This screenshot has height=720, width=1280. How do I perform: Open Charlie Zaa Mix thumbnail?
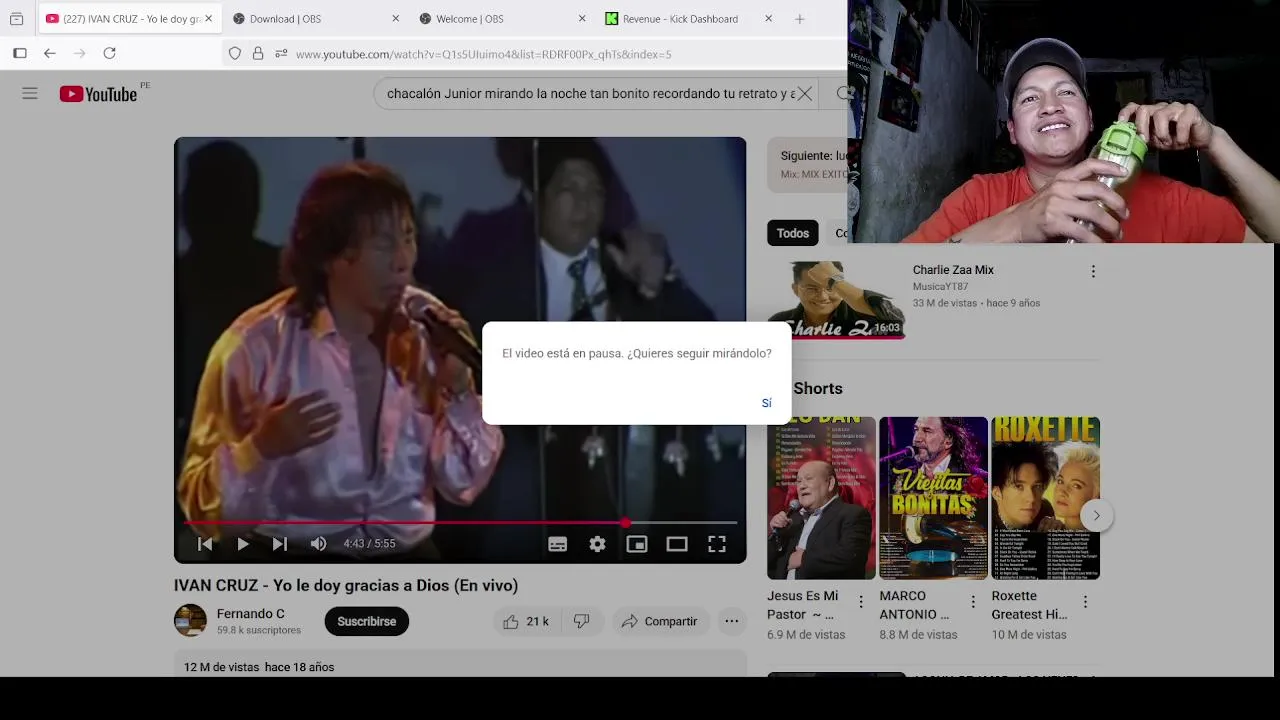[x=836, y=300]
